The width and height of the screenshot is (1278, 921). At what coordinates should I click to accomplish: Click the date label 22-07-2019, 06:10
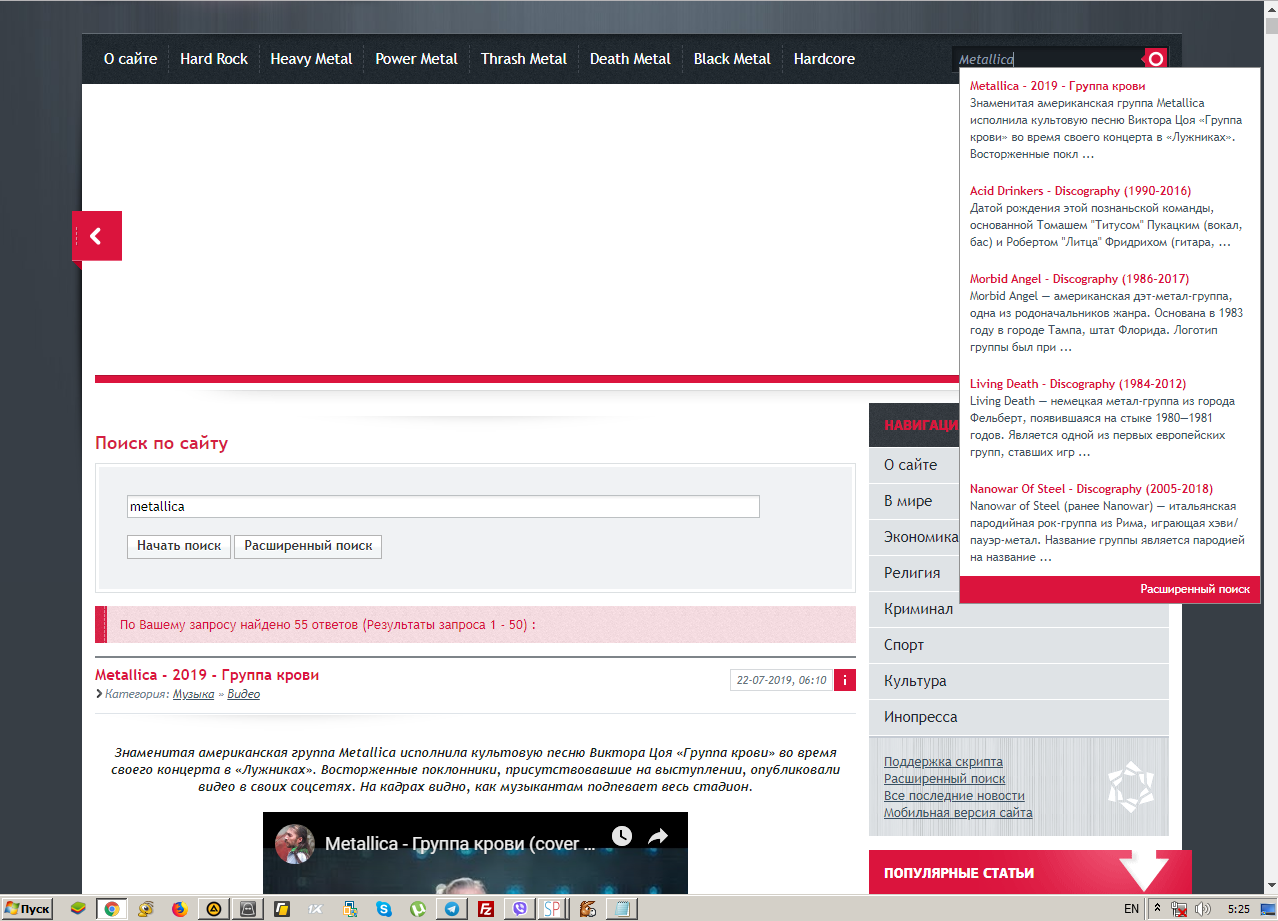[781, 680]
